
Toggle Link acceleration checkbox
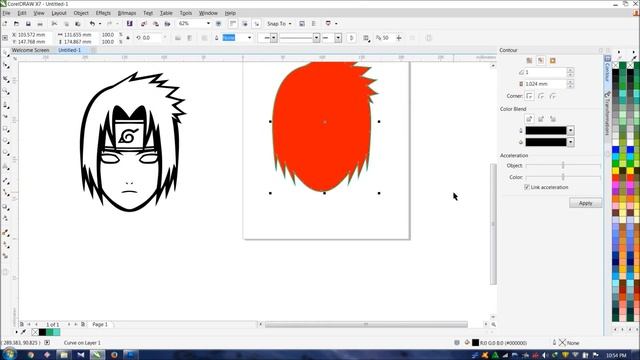point(527,187)
